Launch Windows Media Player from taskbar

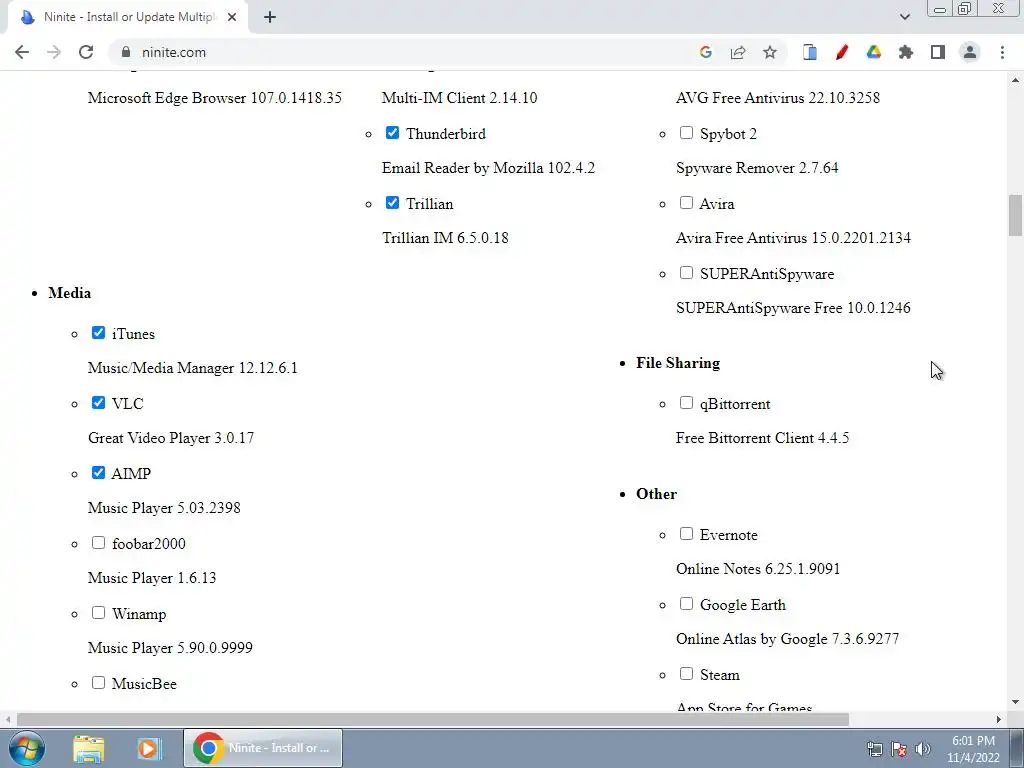coord(148,748)
